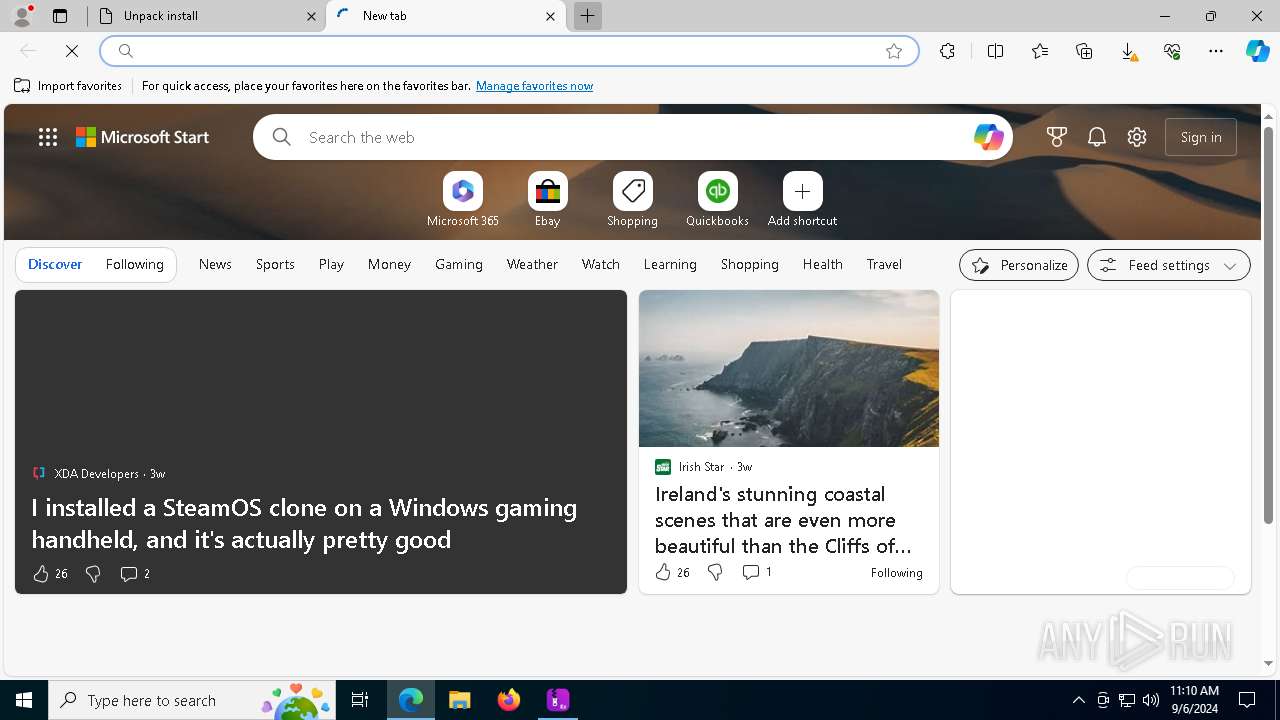The width and height of the screenshot is (1280, 720).
Task: Open the Quickbooks shortcut
Action: tap(717, 199)
